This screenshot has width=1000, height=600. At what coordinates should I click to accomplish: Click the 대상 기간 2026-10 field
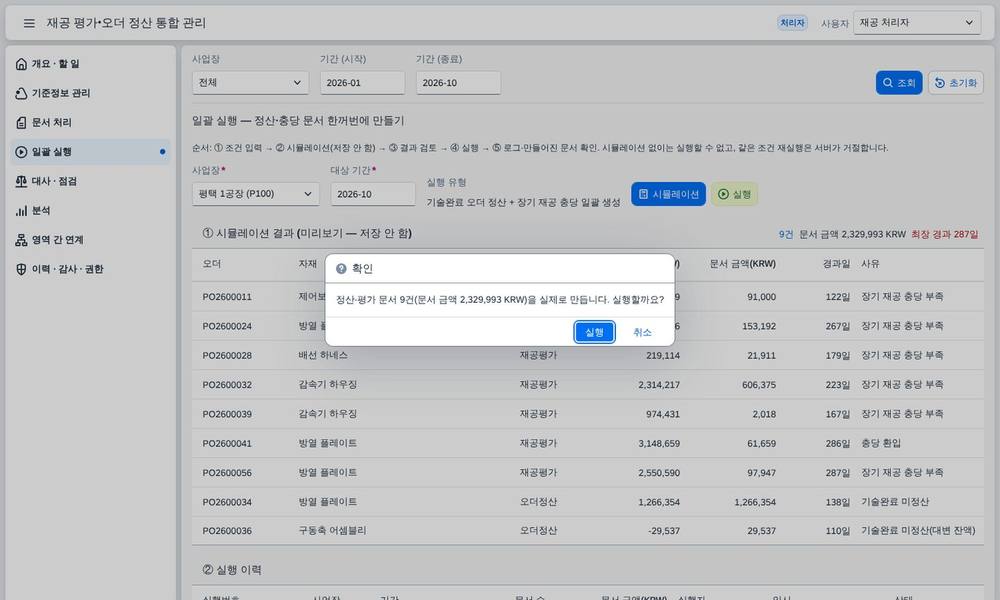pyautogui.click(x=372, y=194)
